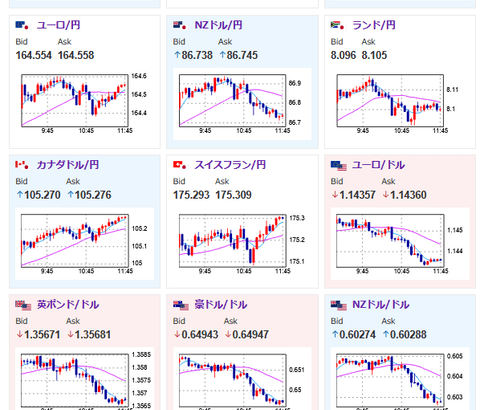Open the 英ポンド/ドル pair link
Image resolution: width=480 pixels, height=410 pixels.
68,305
